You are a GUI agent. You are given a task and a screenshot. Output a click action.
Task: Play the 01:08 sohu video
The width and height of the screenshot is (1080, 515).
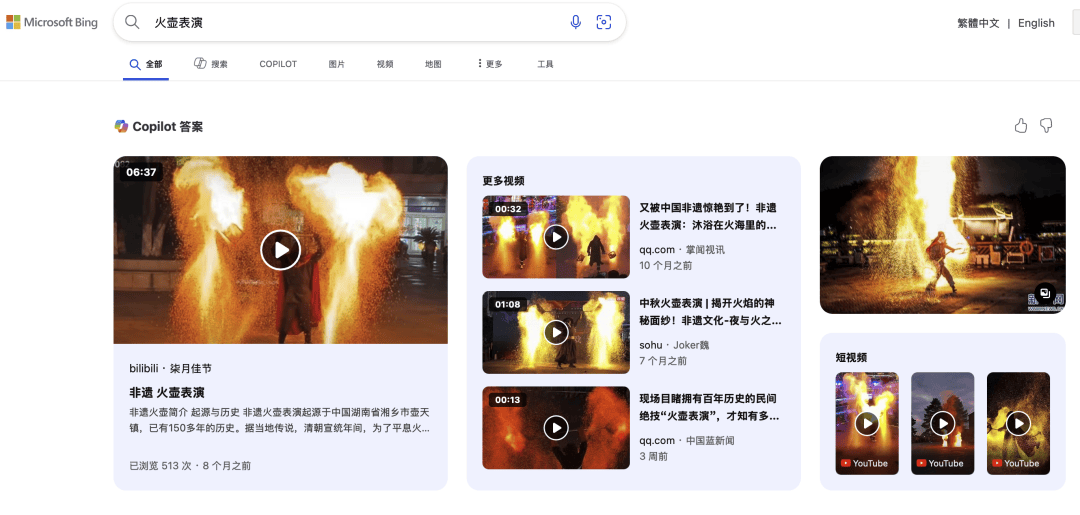(x=556, y=332)
